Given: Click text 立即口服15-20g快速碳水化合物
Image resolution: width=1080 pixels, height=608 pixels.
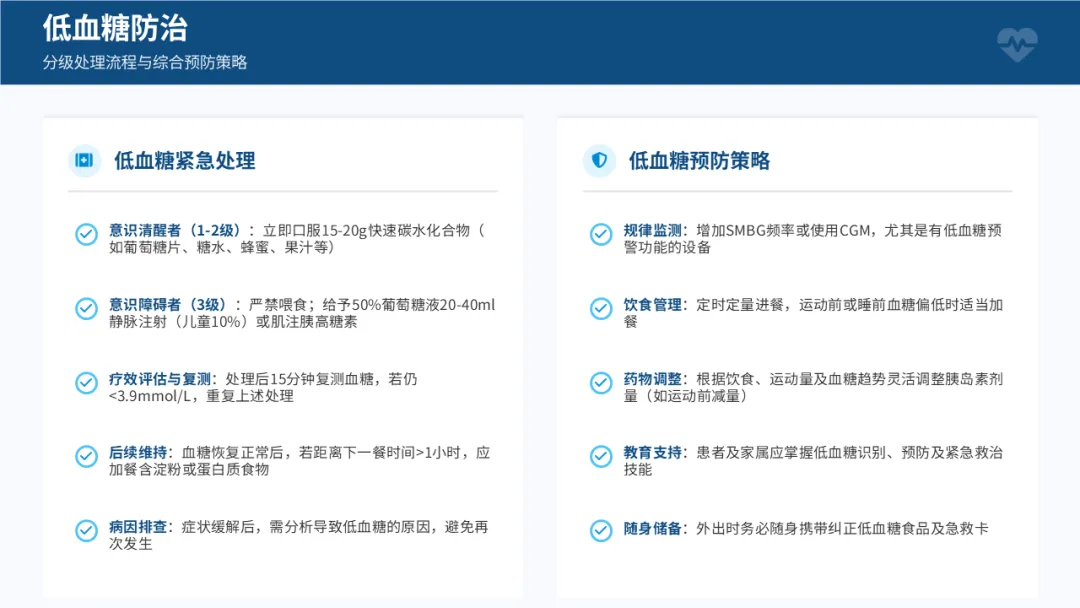Looking at the screenshot, I should click(x=366, y=231).
